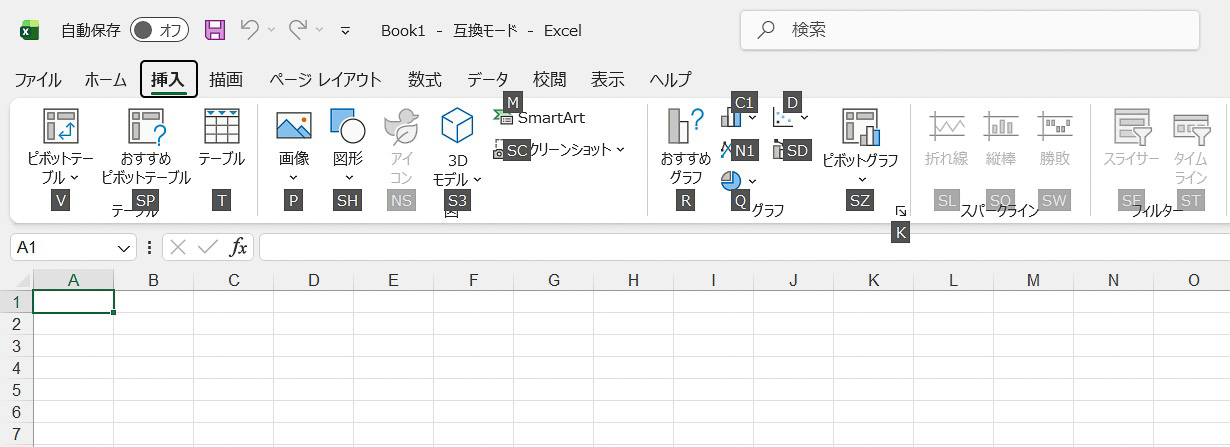Click the 画像 pictures icon
This screenshot has width=1230, height=447.
pos(293,126)
